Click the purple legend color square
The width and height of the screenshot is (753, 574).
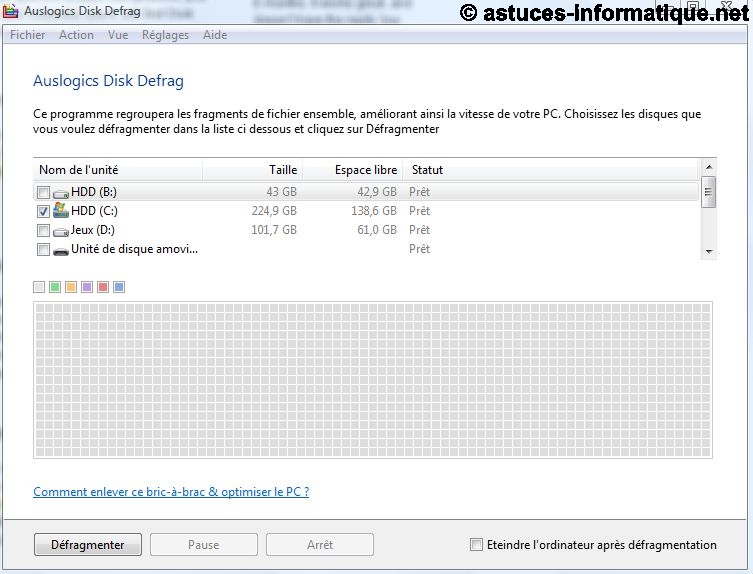click(x=87, y=287)
